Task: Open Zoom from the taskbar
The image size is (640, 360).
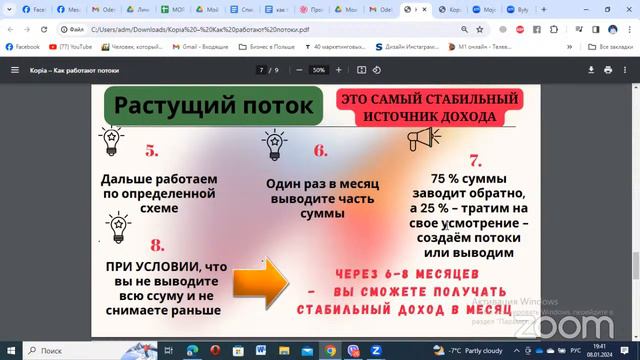Action: click(x=376, y=351)
